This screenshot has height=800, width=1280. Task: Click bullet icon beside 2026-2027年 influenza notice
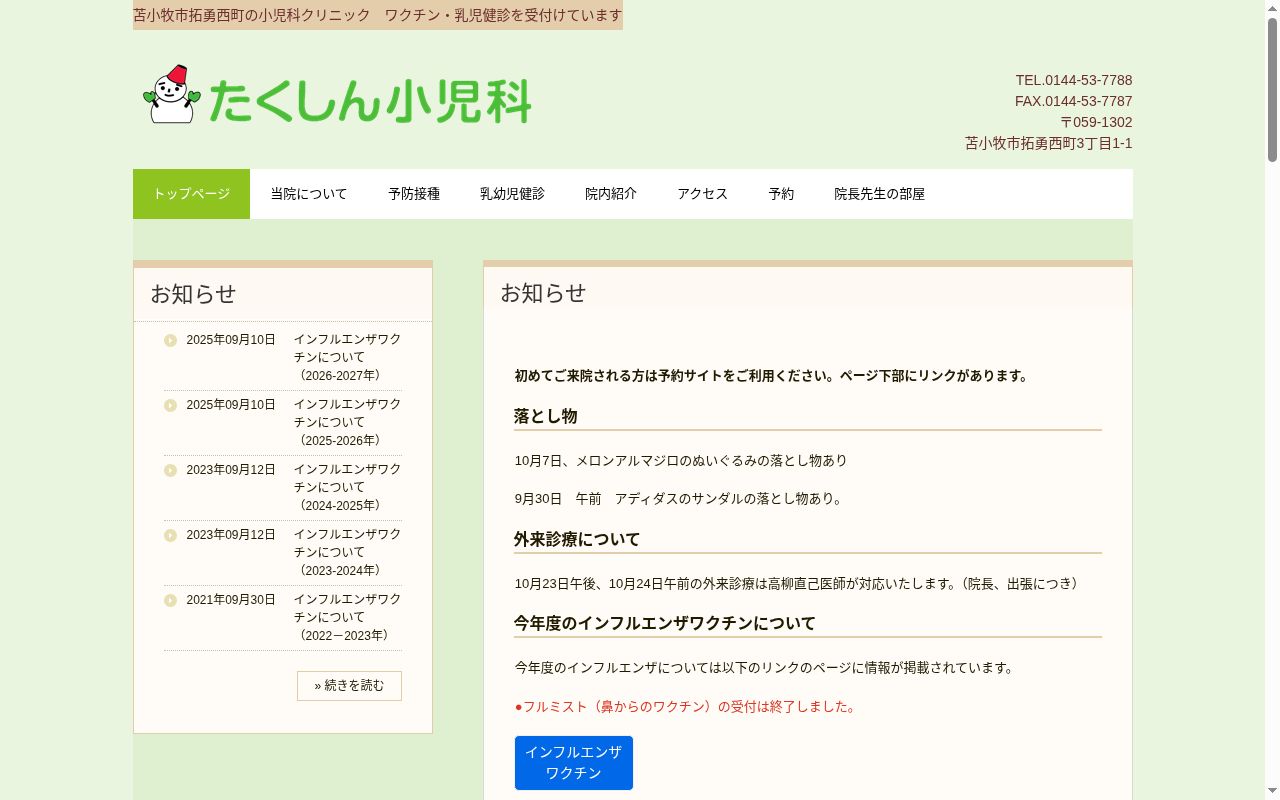[170, 340]
